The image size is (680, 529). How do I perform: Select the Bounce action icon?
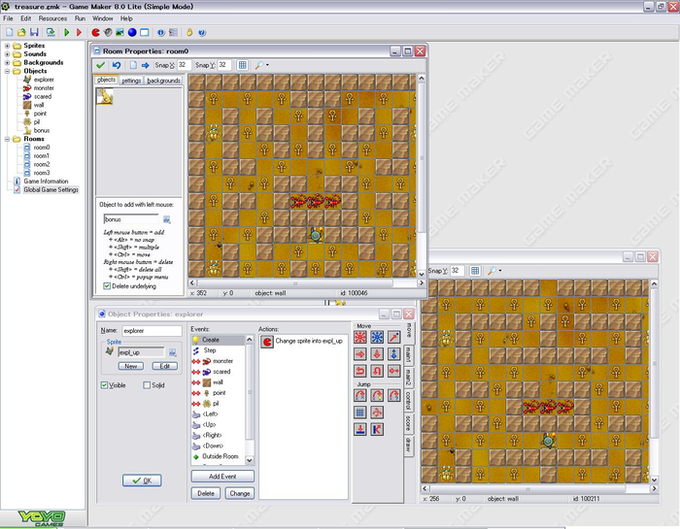377,430
